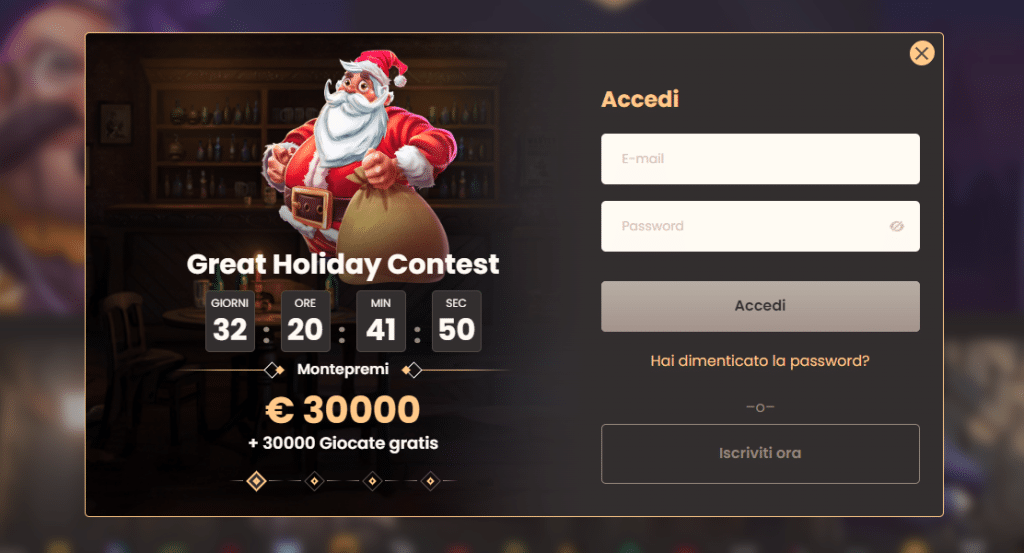
Task: Click the € 30000 prize amount
Action: 343,409
